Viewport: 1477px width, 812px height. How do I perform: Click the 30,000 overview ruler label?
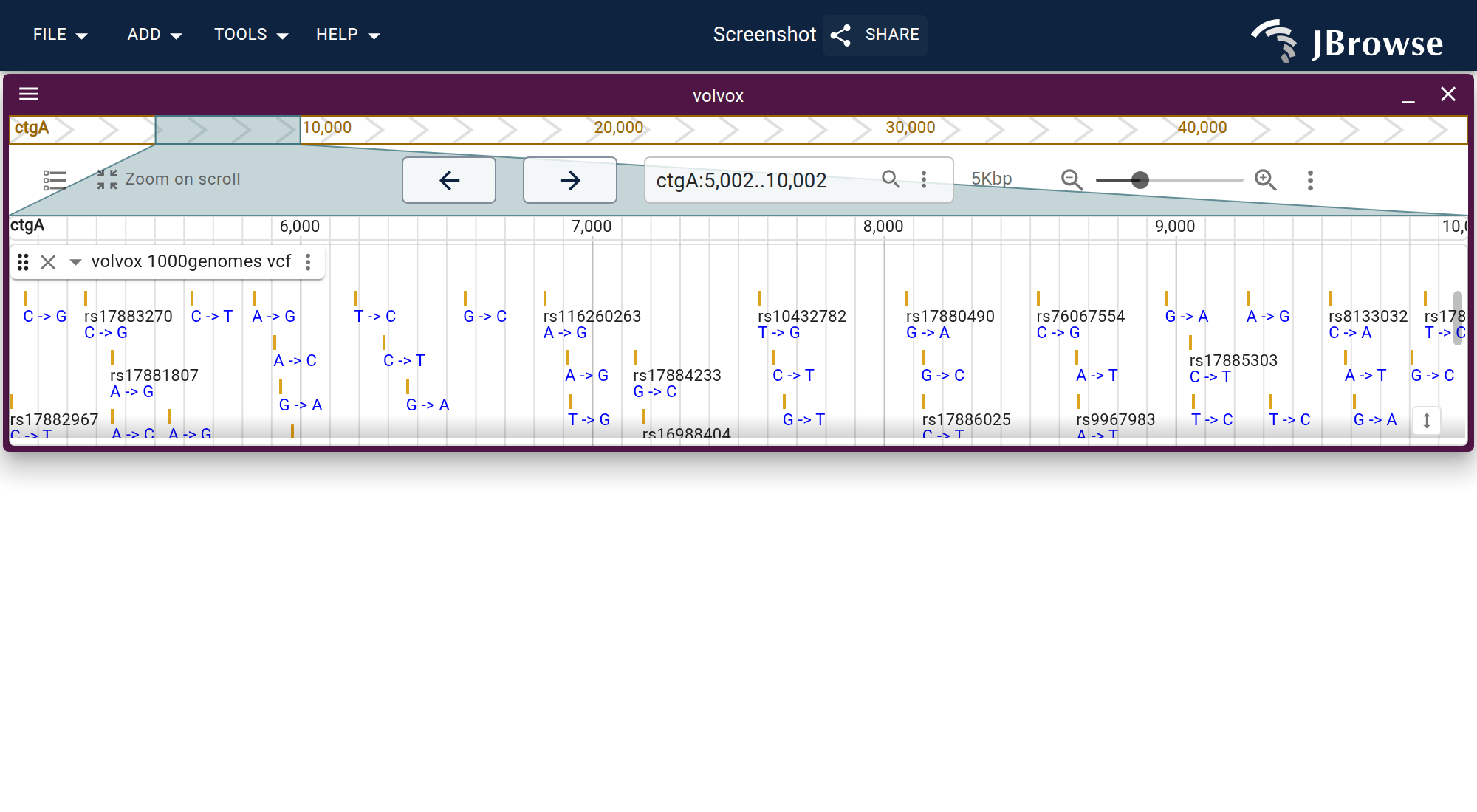(x=911, y=127)
